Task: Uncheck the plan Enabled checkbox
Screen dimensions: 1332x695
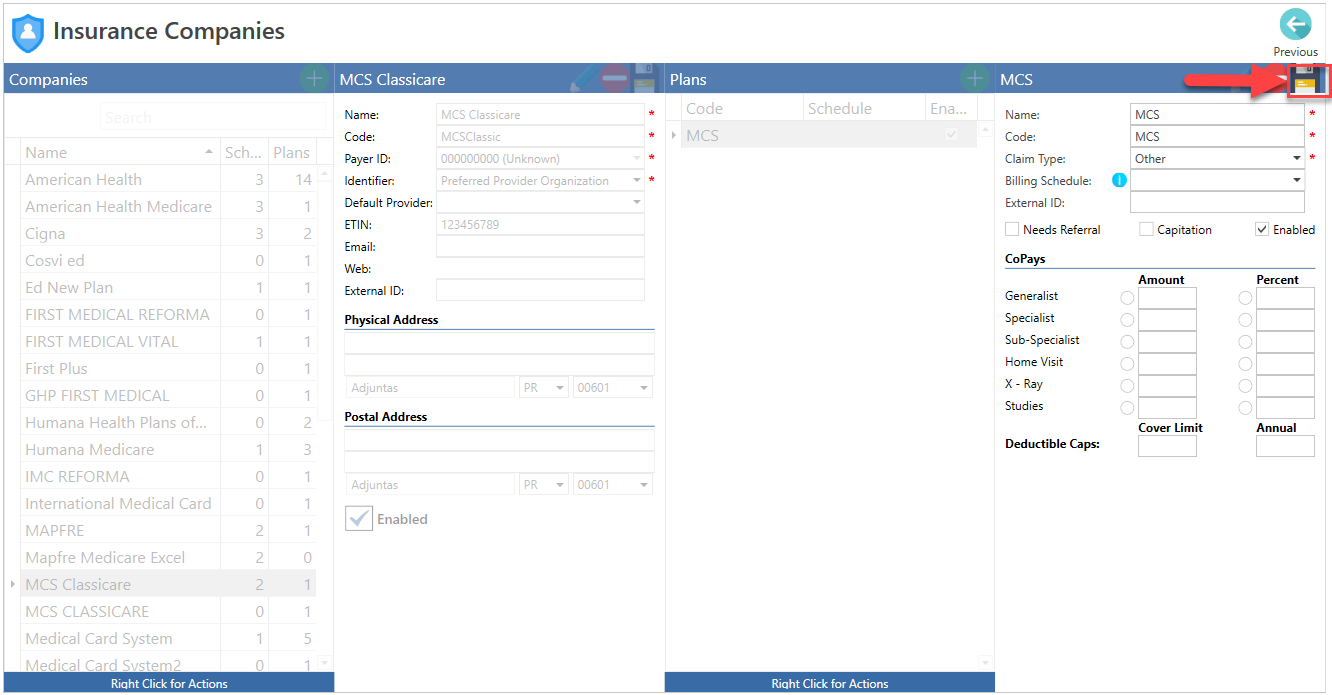Action: 1262,229
